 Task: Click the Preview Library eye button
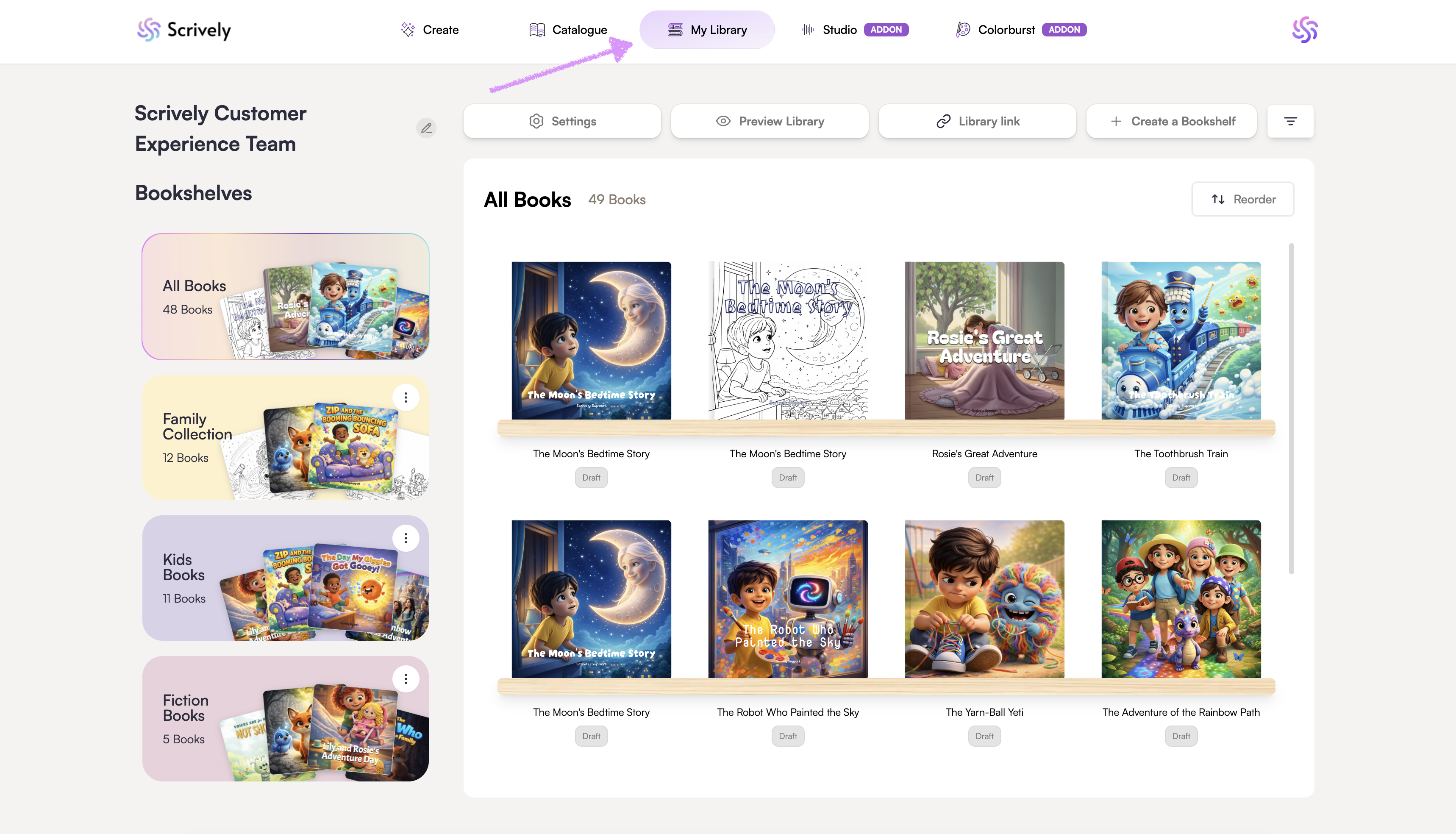(x=769, y=122)
